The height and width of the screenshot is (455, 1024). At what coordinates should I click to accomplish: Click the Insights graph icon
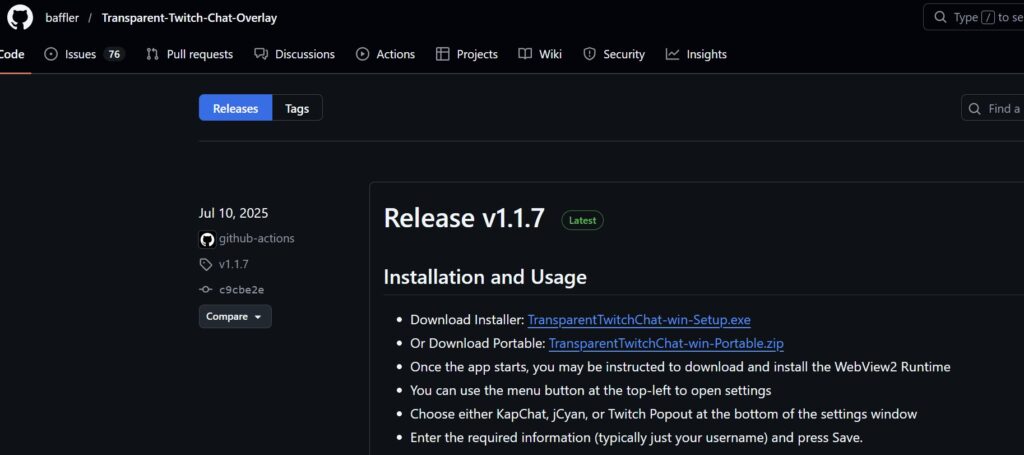coord(673,54)
